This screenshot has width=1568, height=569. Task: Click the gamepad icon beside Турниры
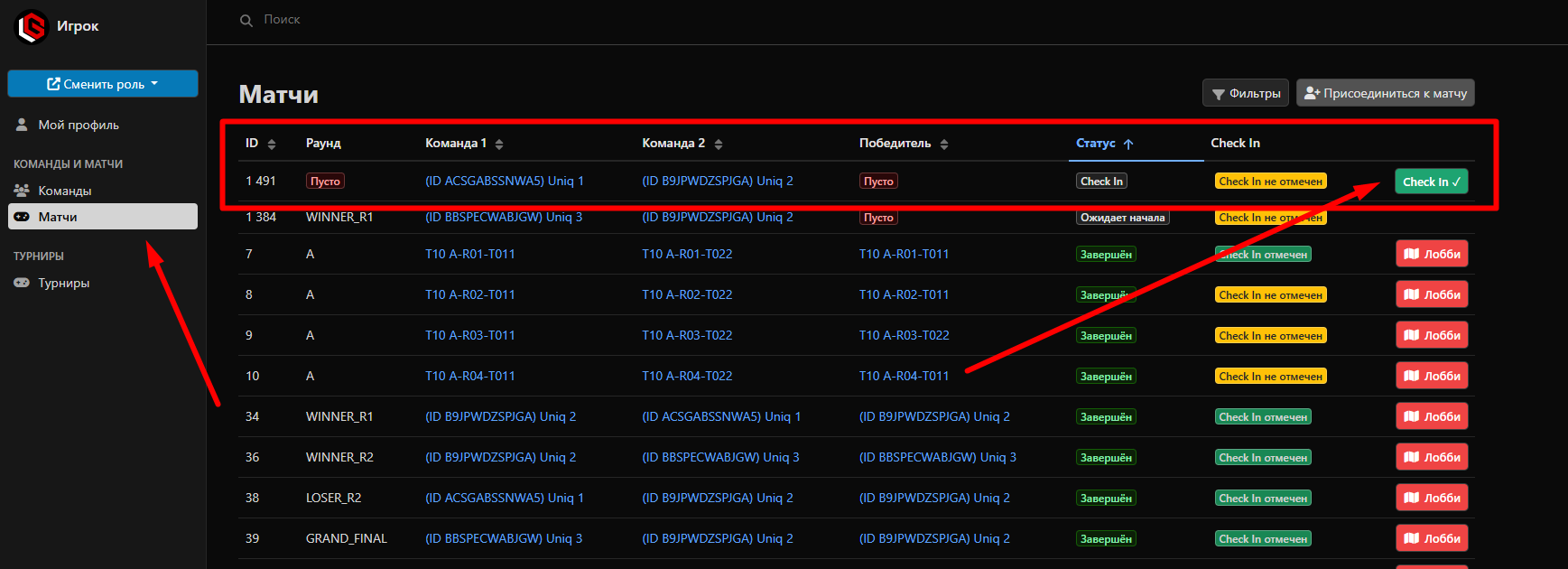(x=22, y=283)
